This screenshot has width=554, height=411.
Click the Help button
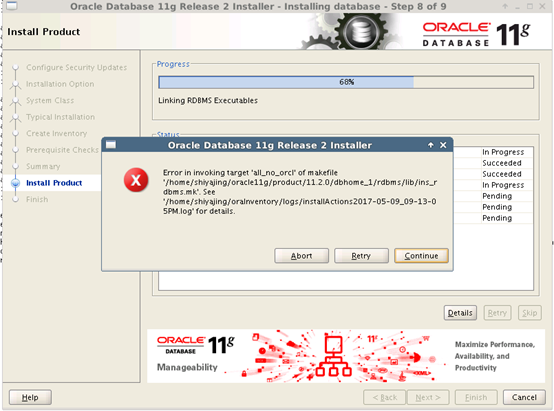pos(30,397)
